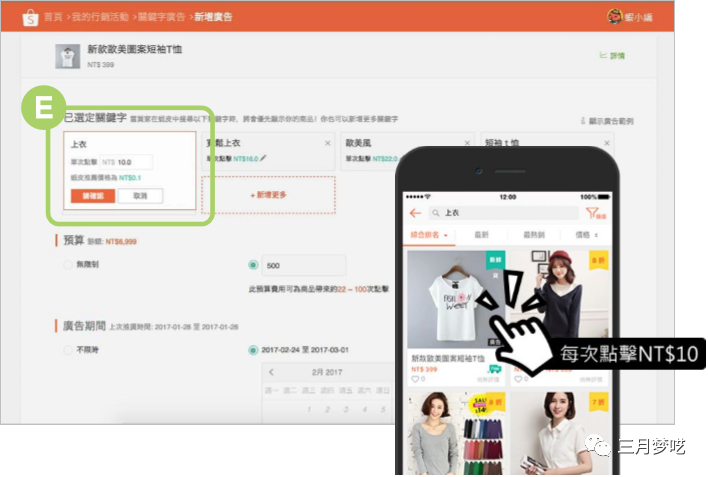Select the fixed budget radio button for 500
Viewport: 708px width, 477px height.
pos(253,265)
